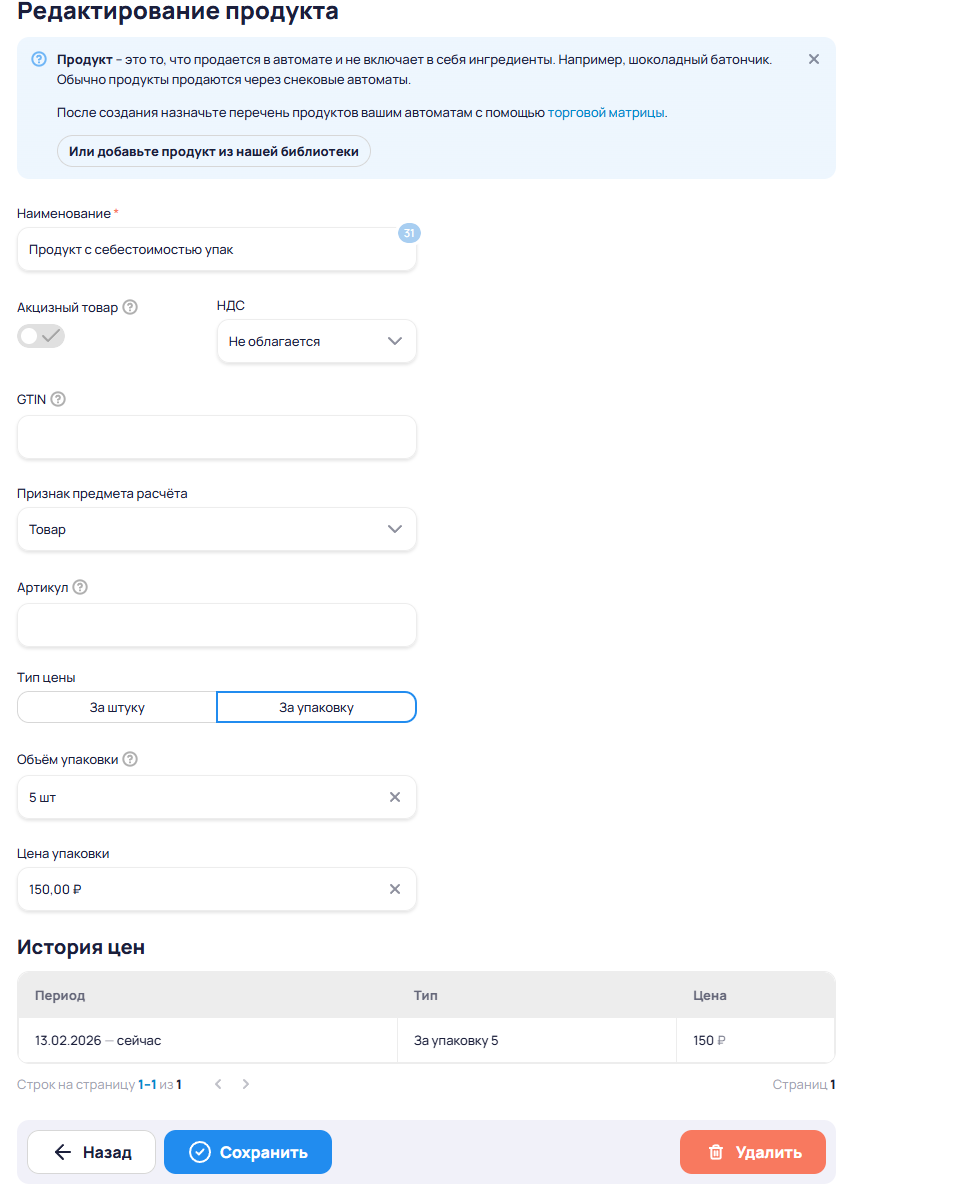Clear the Цена упаковки field value
The height and width of the screenshot is (1197, 966).
[x=395, y=889]
